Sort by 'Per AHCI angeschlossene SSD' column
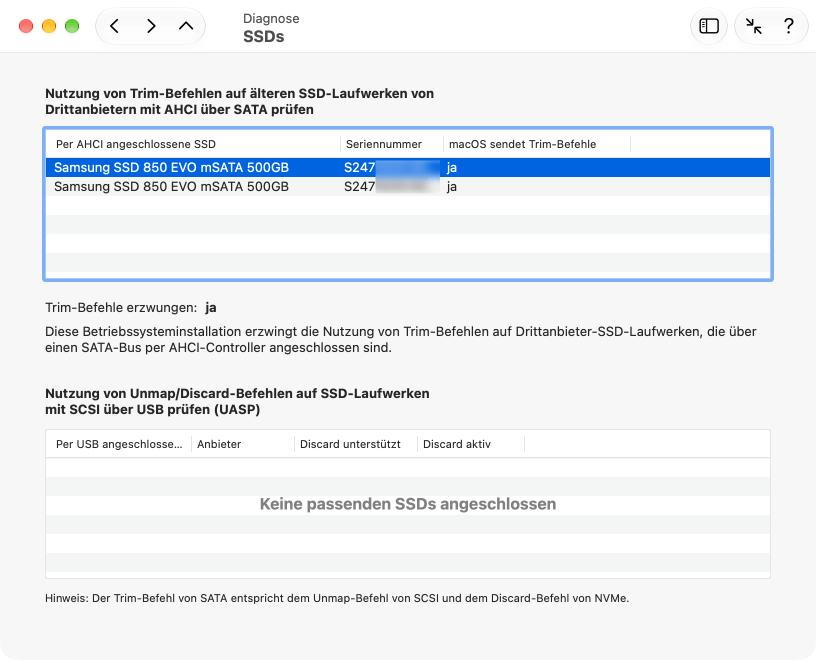The width and height of the screenshot is (816, 660). tap(193, 144)
